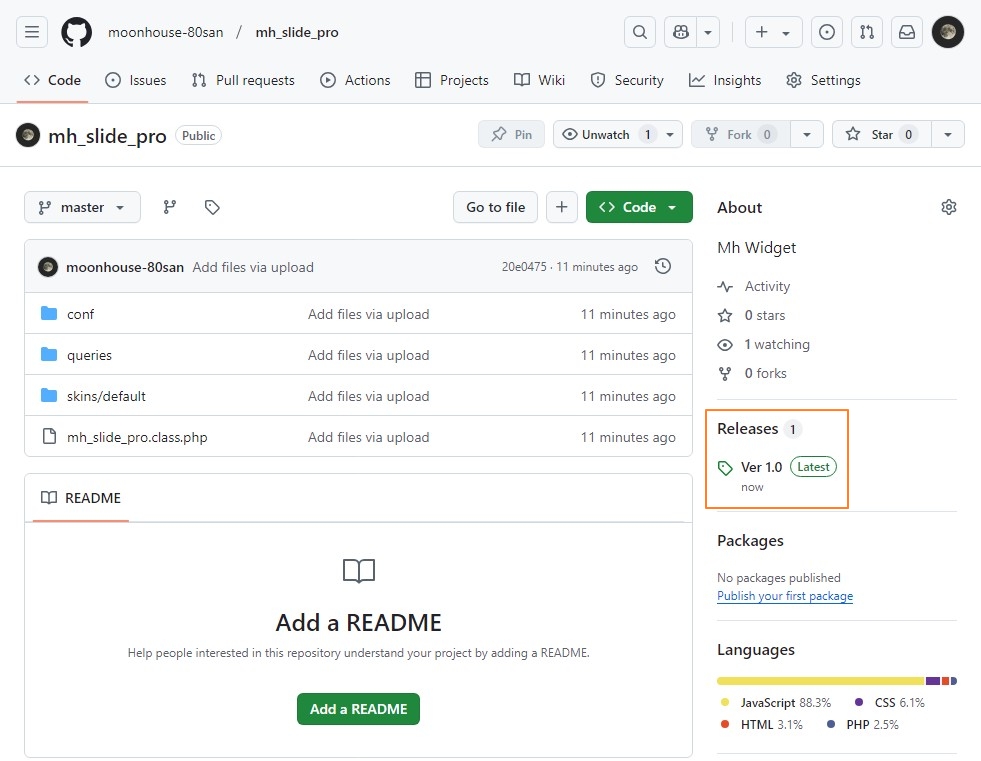Open the add file plus button
Viewport: 981px width, 761px height.
[x=562, y=207]
